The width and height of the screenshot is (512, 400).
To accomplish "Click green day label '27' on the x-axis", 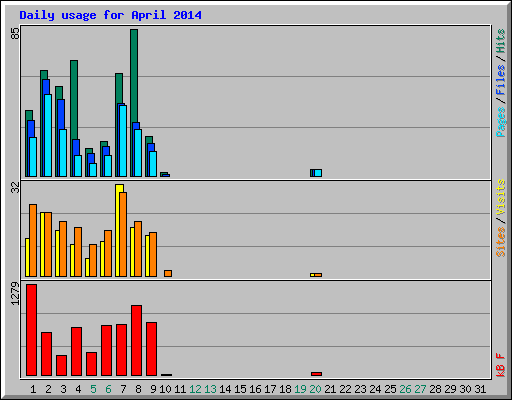I will [420, 389].
